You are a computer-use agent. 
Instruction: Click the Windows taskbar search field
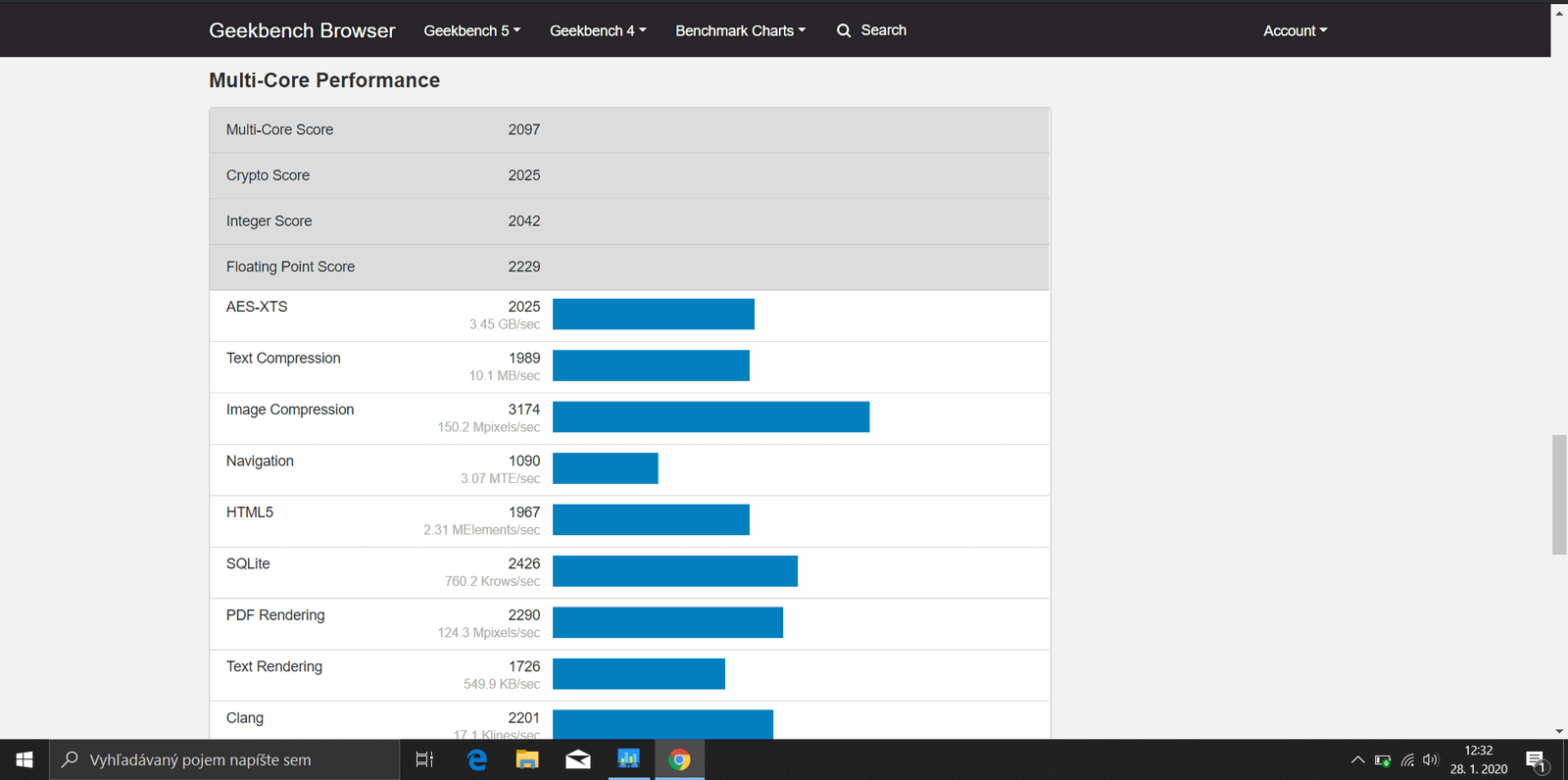(224, 759)
